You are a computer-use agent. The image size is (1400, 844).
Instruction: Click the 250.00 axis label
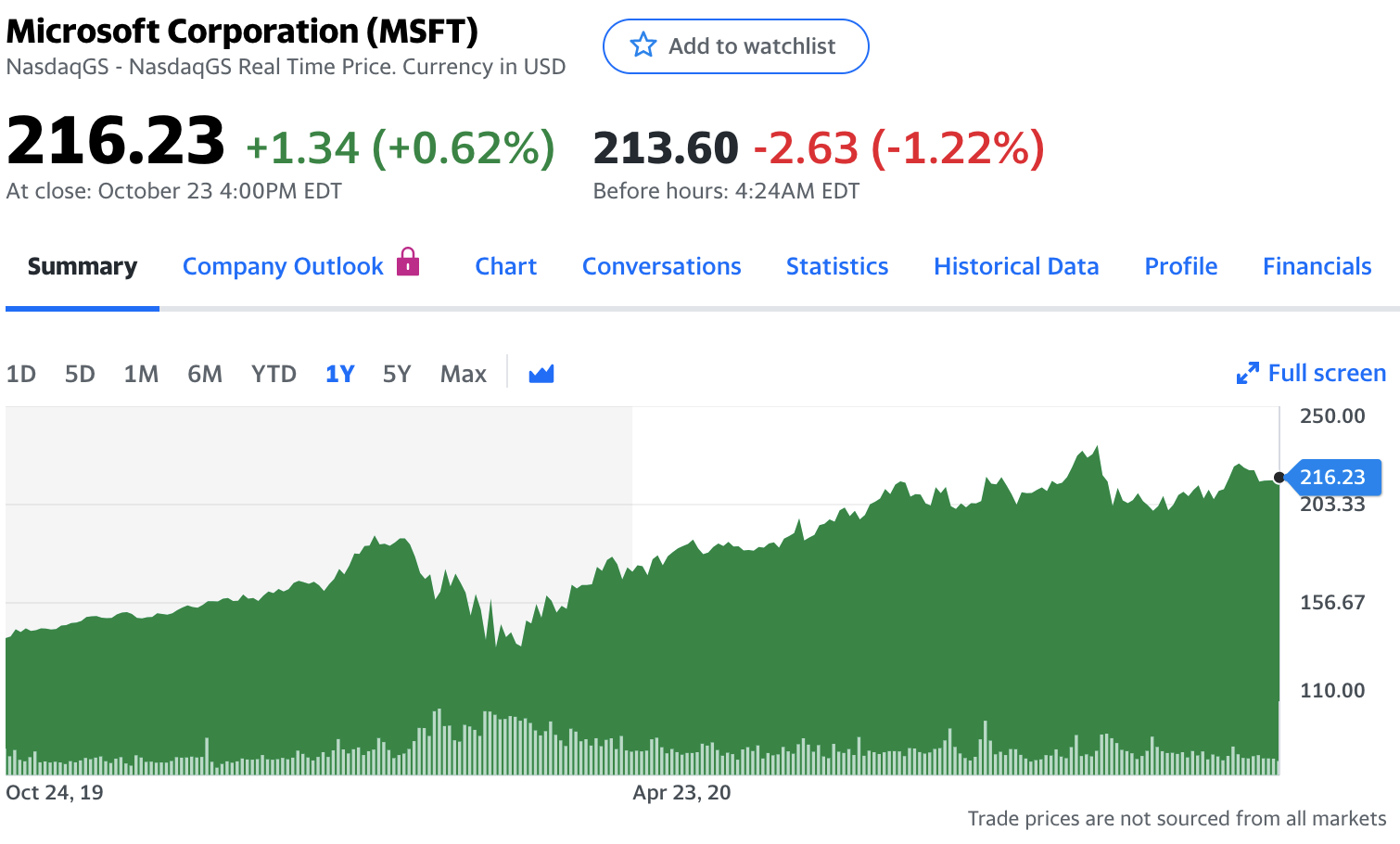click(1332, 416)
